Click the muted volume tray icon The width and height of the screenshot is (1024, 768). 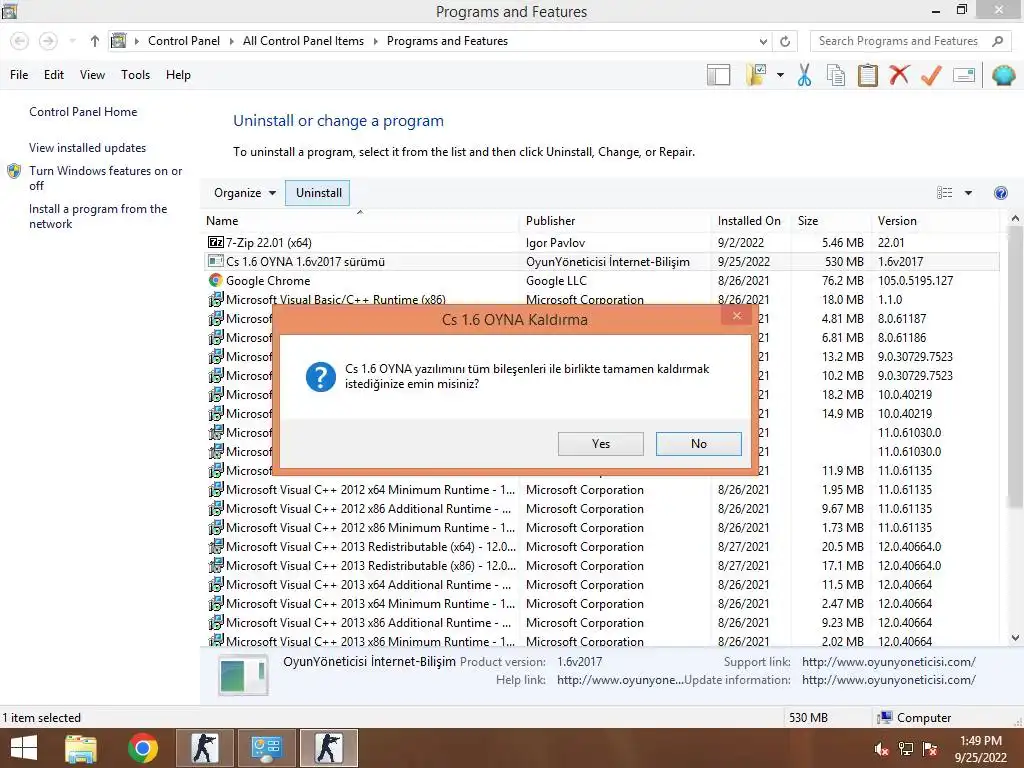point(881,750)
